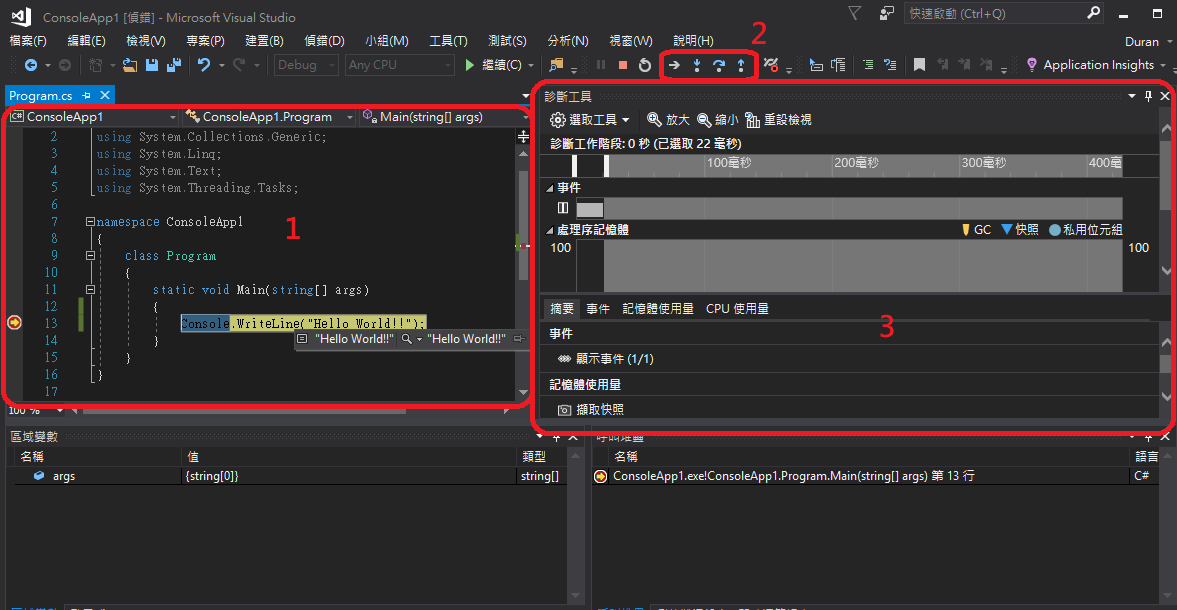Viewport: 1177px width, 610px height.
Task: Toggle the GC legend marker
Action: pos(965,230)
